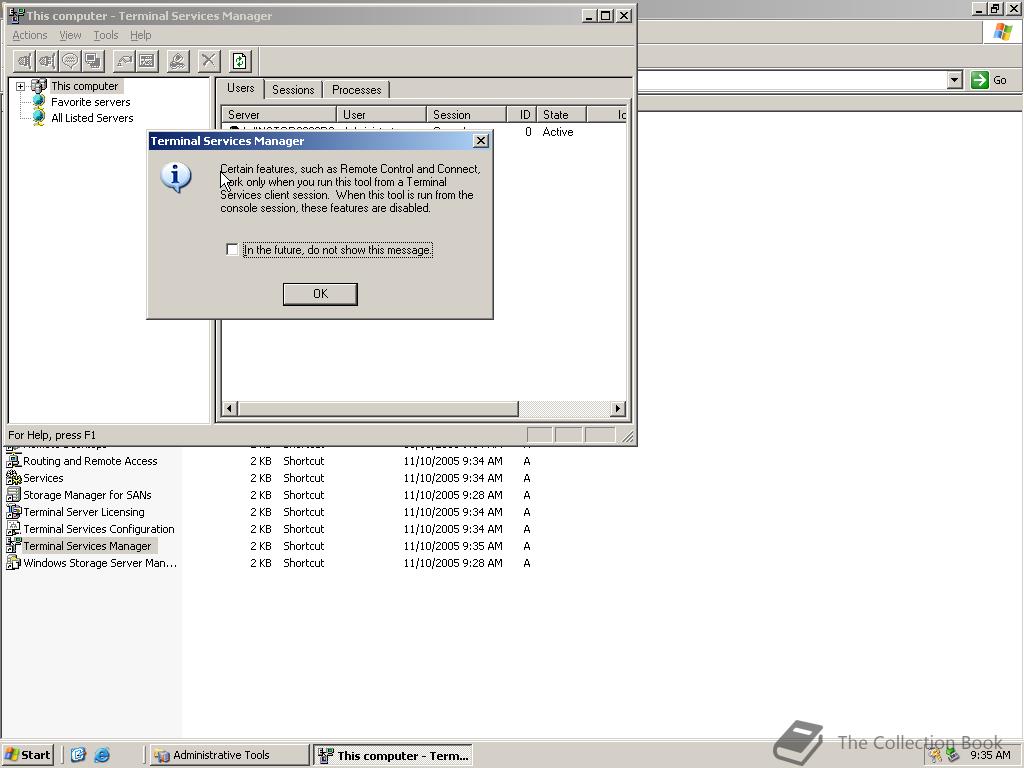1024x768 pixels.
Task: Click the blue information icon in dialog
Action: (x=176, y=178)
